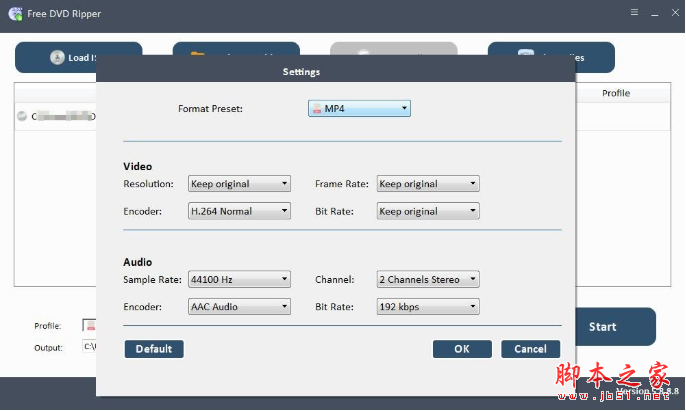
Task: Open the Frame Rate dropdown
Action: click(428, 184)
